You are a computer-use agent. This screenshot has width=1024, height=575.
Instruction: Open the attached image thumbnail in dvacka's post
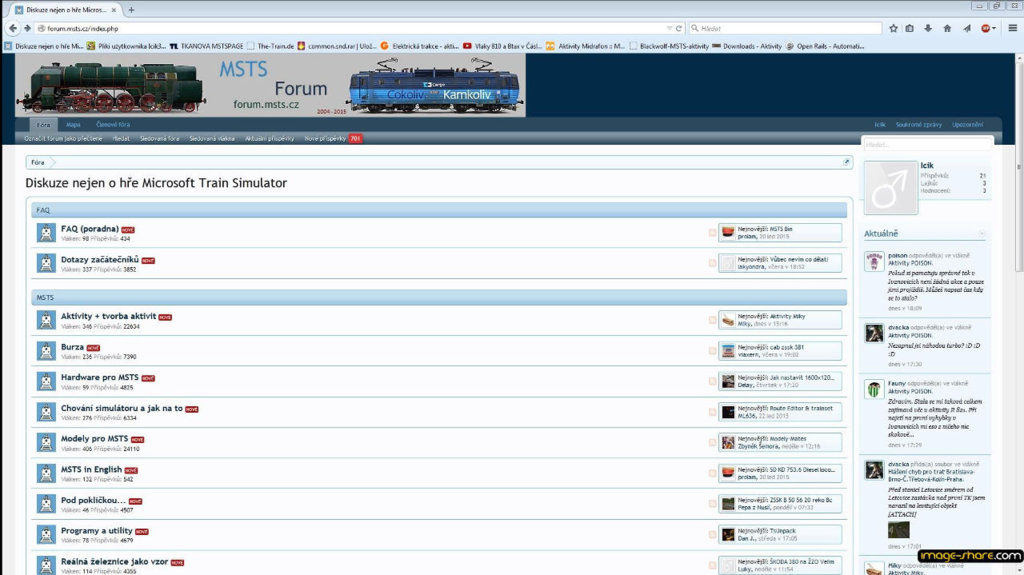[899, 529]
